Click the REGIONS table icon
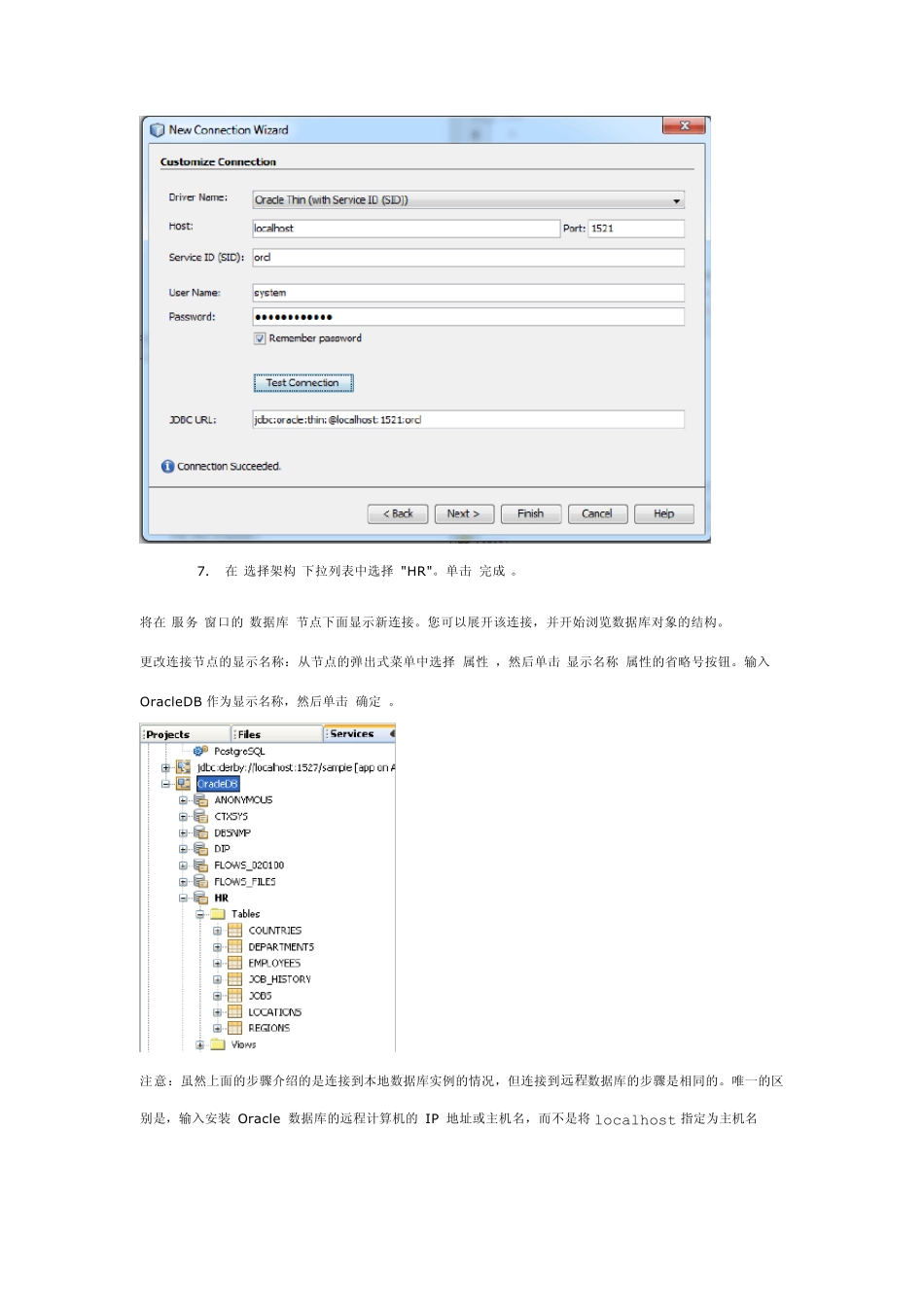Screen dimensions: 924x1307 tap(234, 1028)
